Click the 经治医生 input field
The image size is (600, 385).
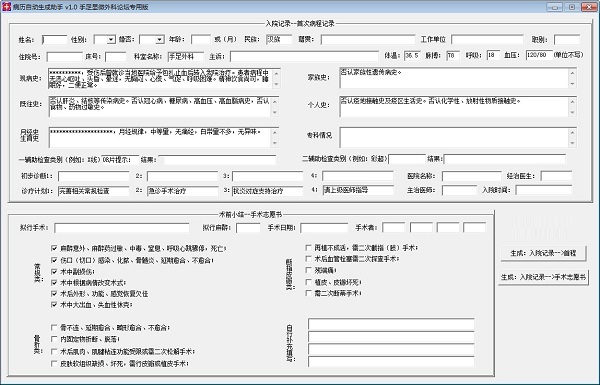click(x=556, y=176)
